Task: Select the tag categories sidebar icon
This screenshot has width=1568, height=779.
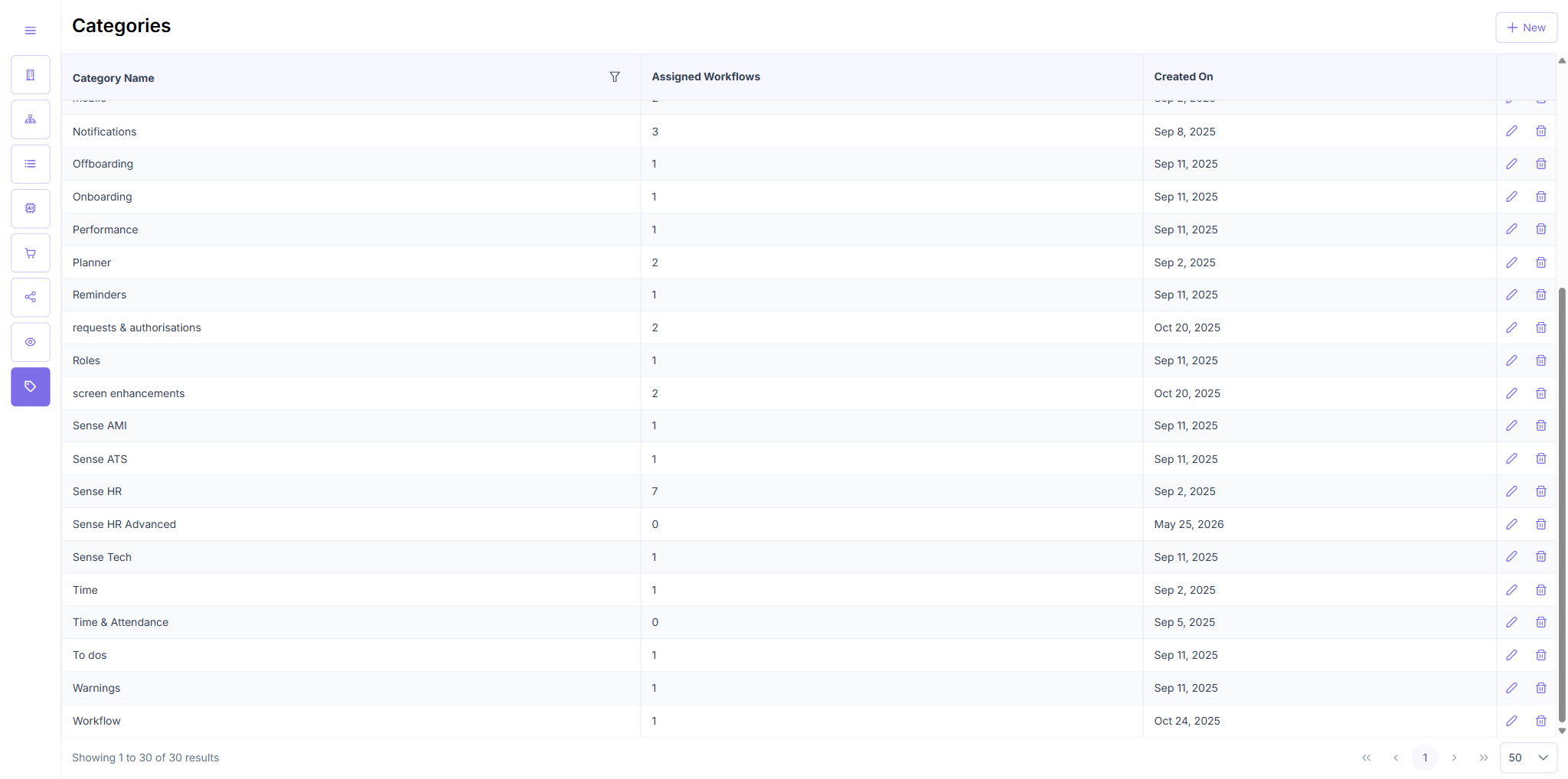Action: pyautogui.click(x=31, y=386)
